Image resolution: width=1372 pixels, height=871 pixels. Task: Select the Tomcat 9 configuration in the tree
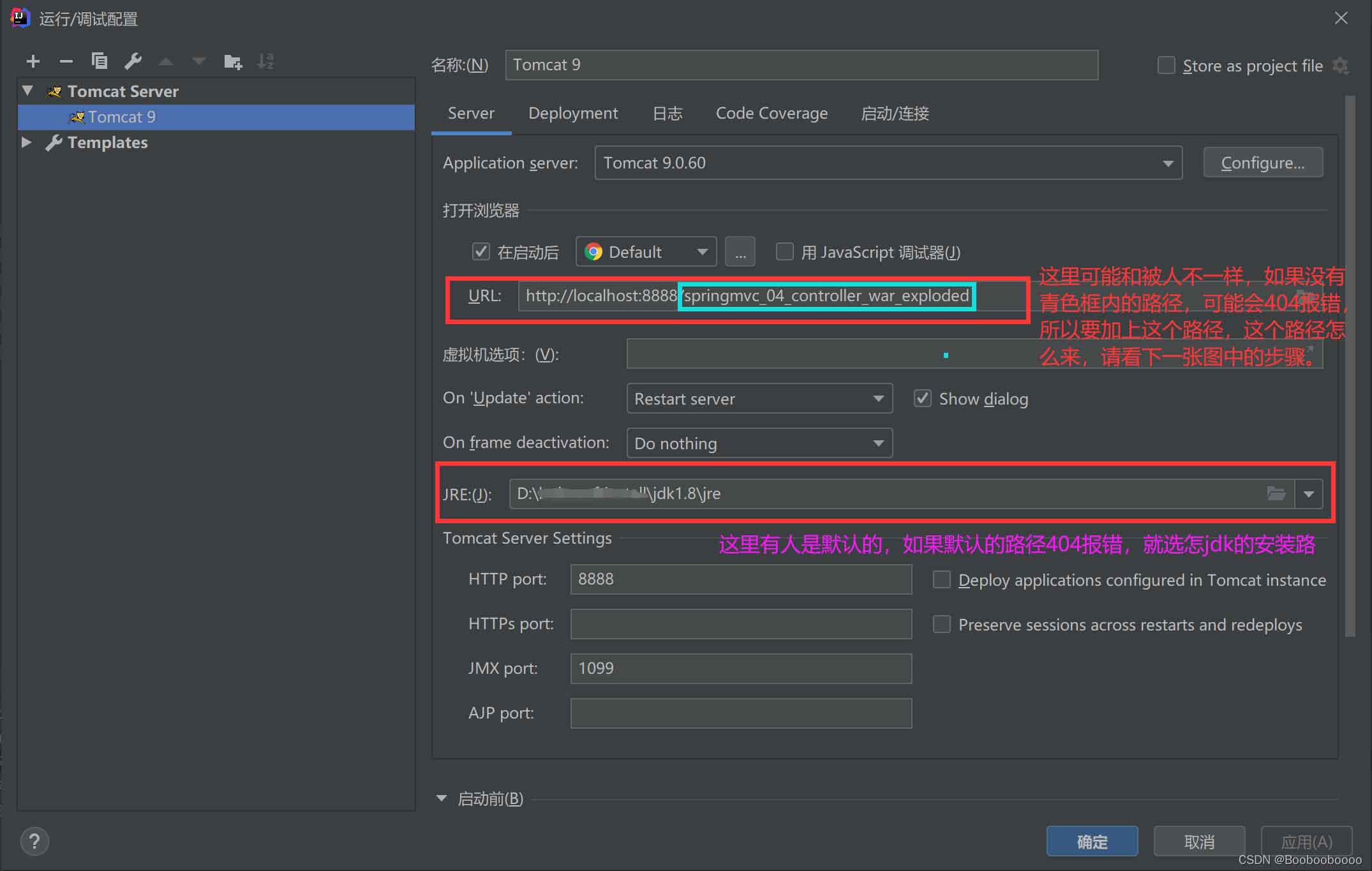(216, 117)
